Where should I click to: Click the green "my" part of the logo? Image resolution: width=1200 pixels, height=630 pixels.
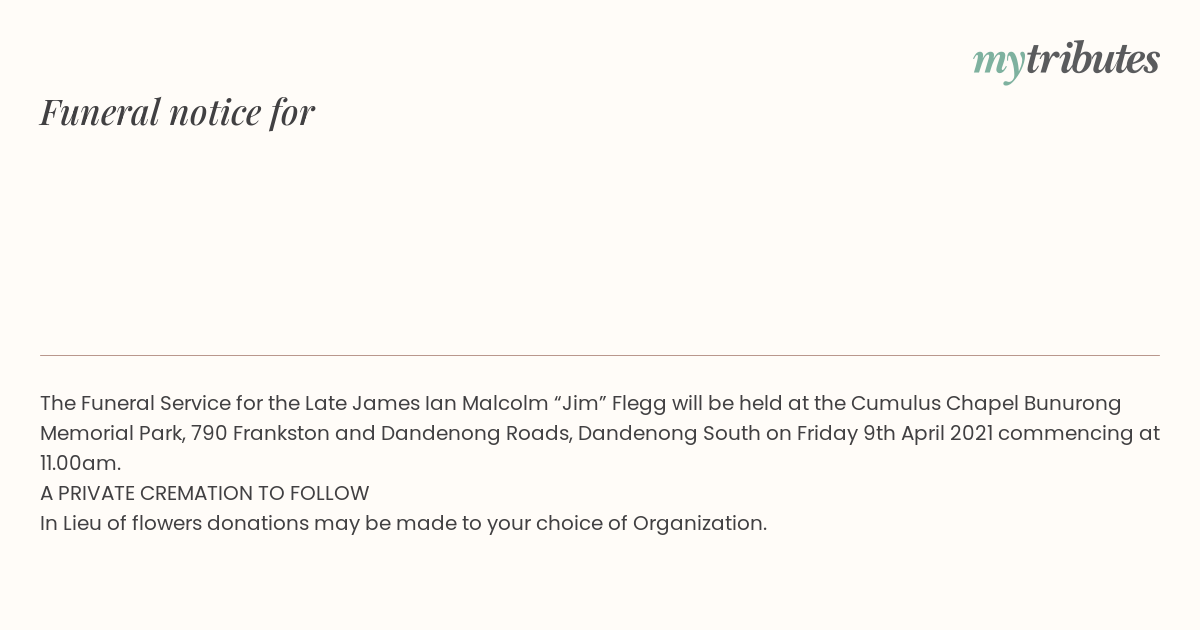pos(999,64)
